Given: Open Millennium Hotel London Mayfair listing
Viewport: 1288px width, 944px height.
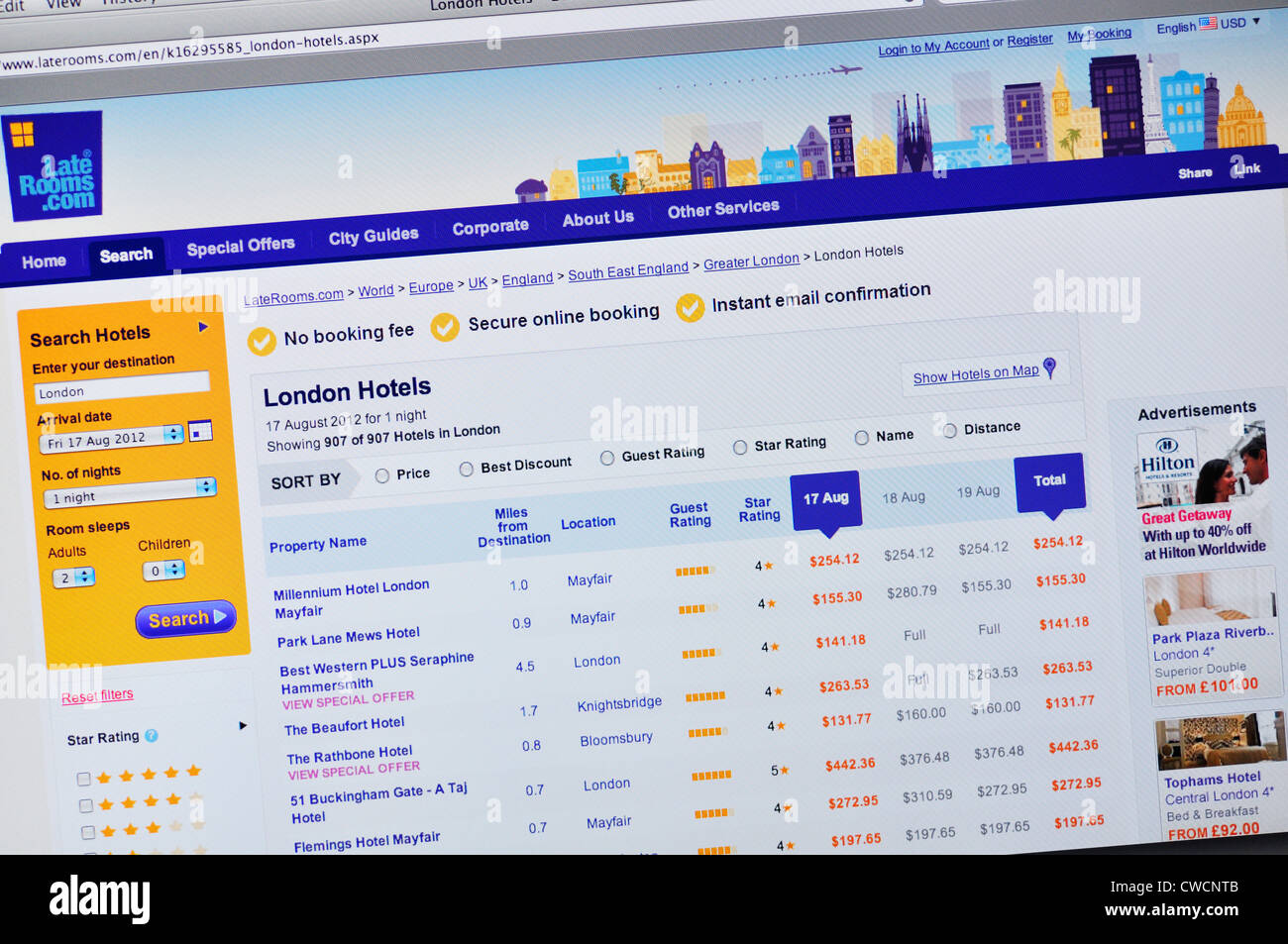Looking at the screenshot, I should click(x=351, y=598).
